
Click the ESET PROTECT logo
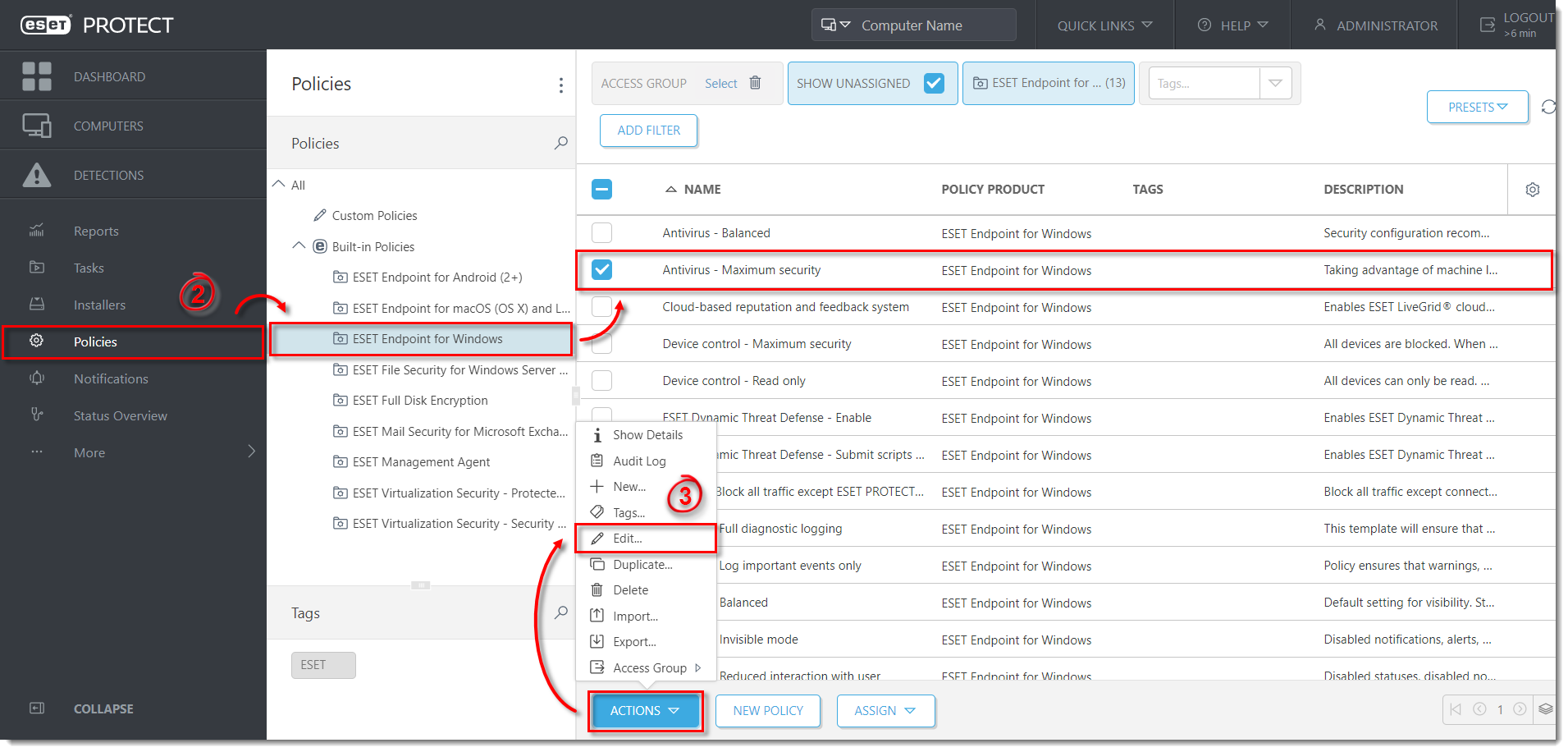[x=97, y=25]
